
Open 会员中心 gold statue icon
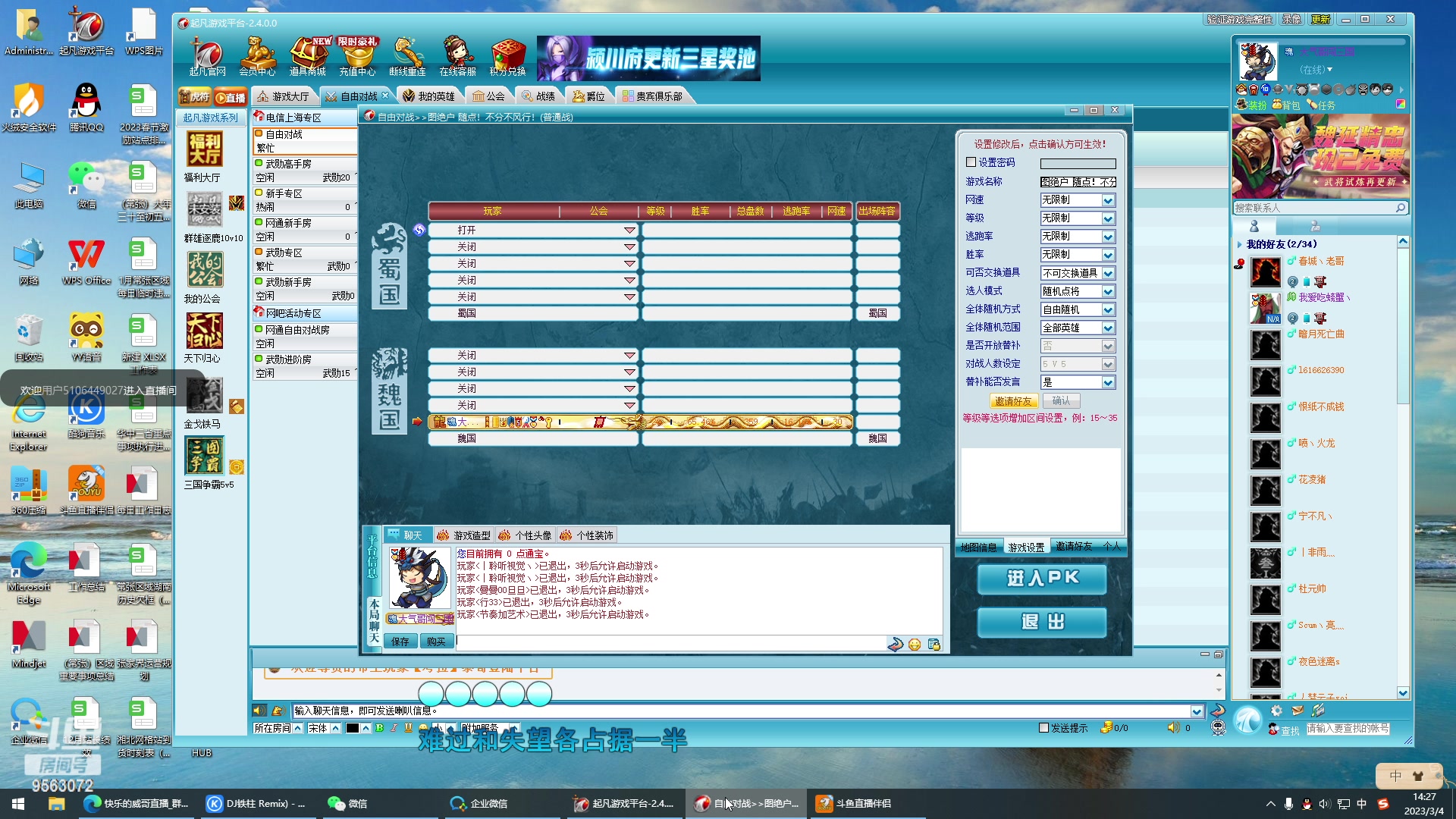257,57
